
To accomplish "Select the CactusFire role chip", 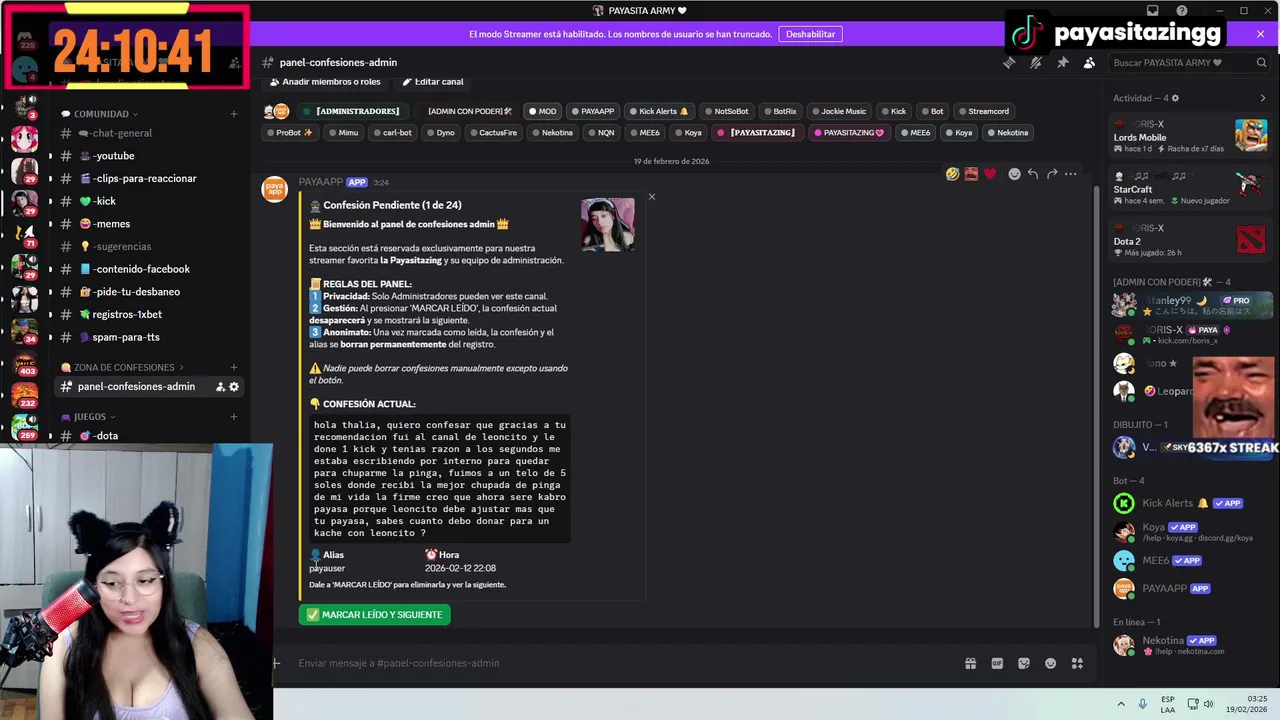I will (492, 132).
